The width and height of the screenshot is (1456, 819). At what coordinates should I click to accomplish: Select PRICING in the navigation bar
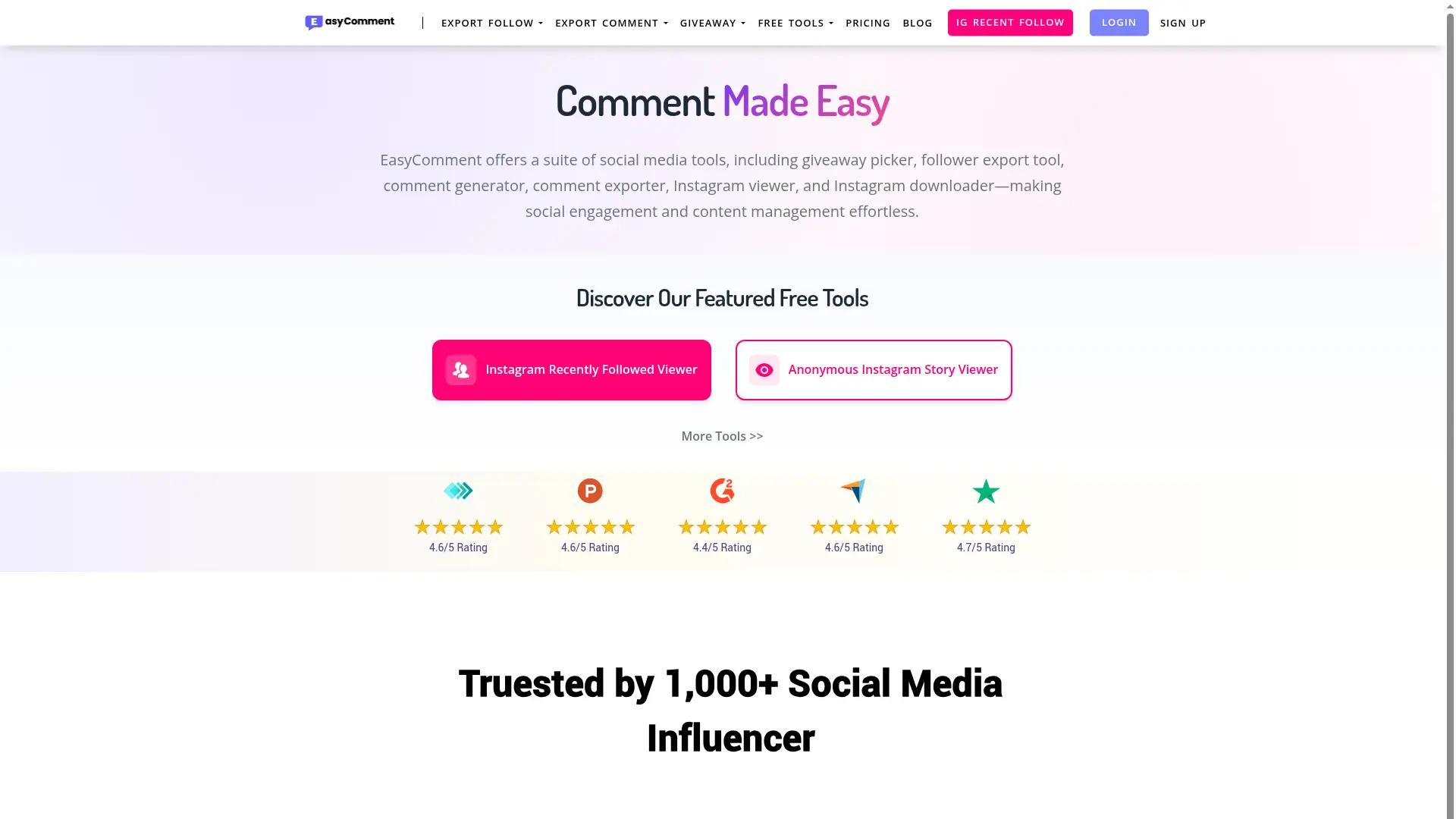tap(868, 23)
